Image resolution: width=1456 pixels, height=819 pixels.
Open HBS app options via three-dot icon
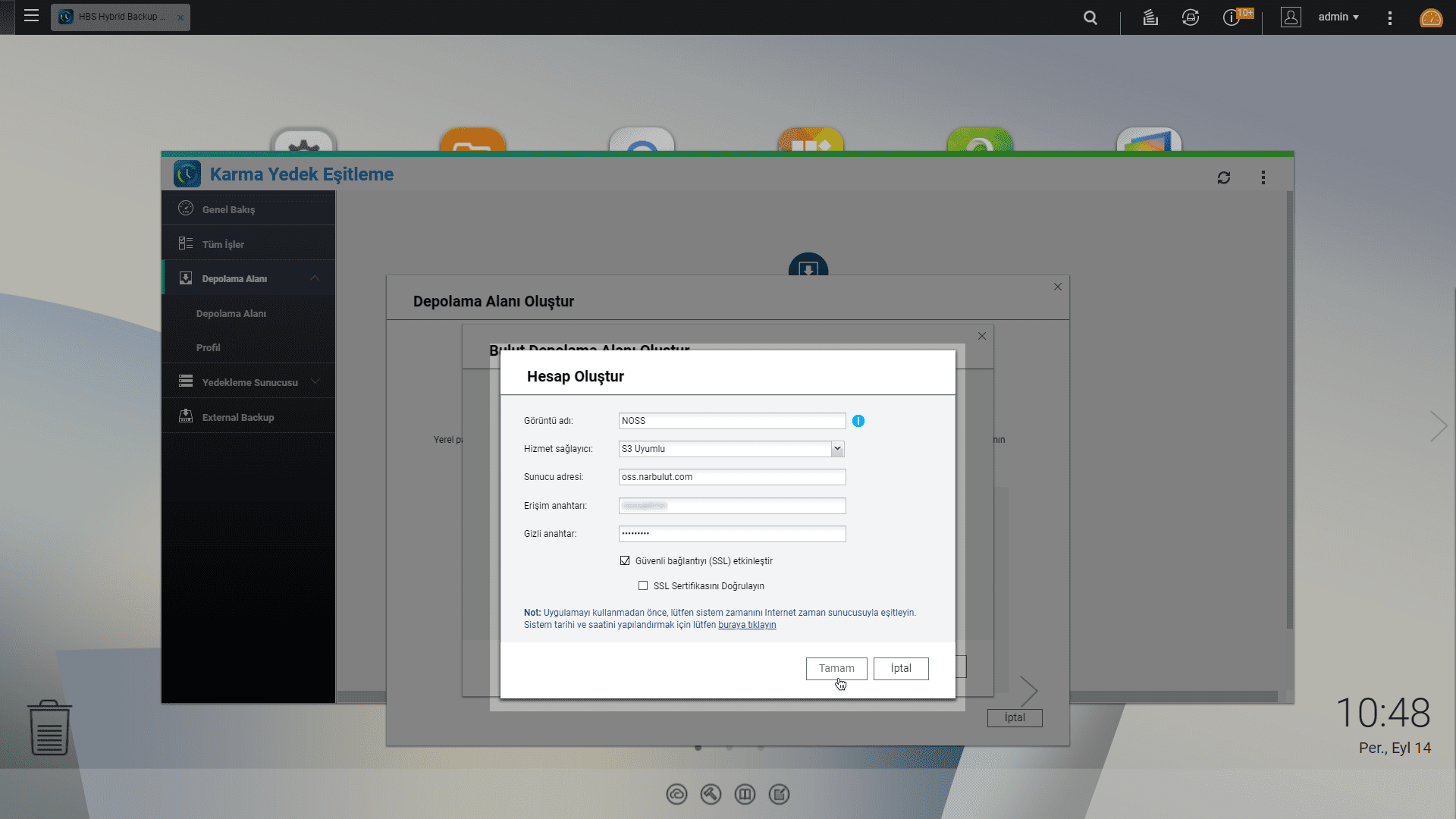pos(1263,177)
